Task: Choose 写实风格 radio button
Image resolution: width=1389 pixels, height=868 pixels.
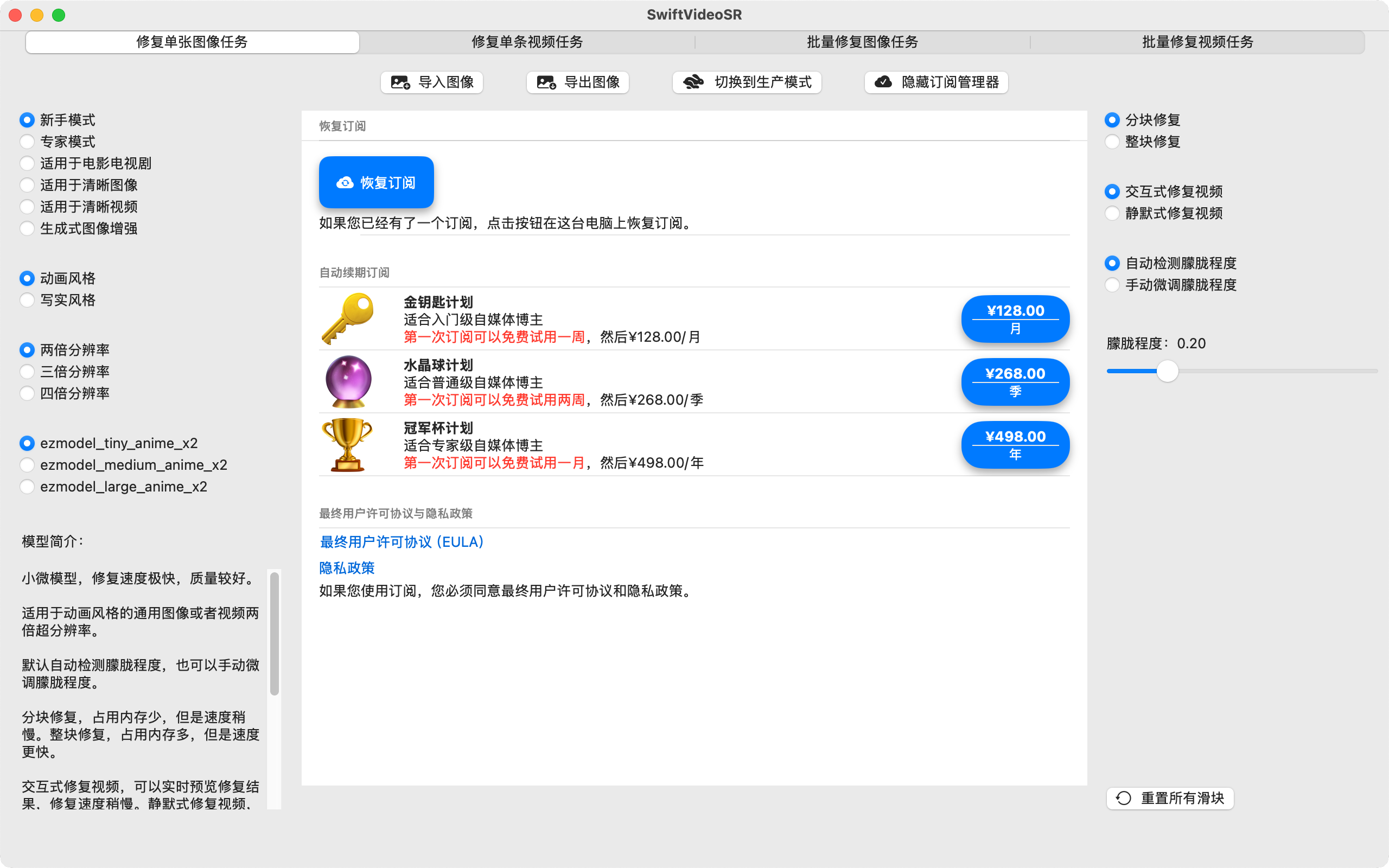Action: click(27, 300)
